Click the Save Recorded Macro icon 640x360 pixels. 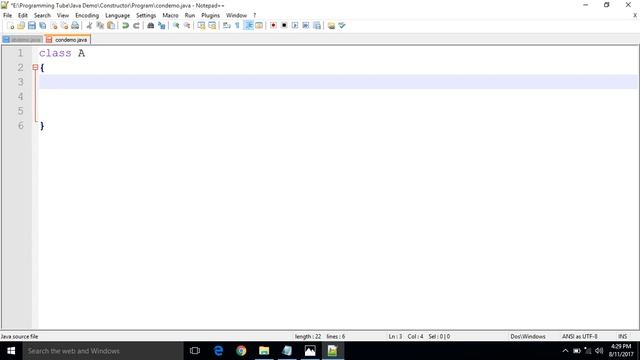(317, 26)
